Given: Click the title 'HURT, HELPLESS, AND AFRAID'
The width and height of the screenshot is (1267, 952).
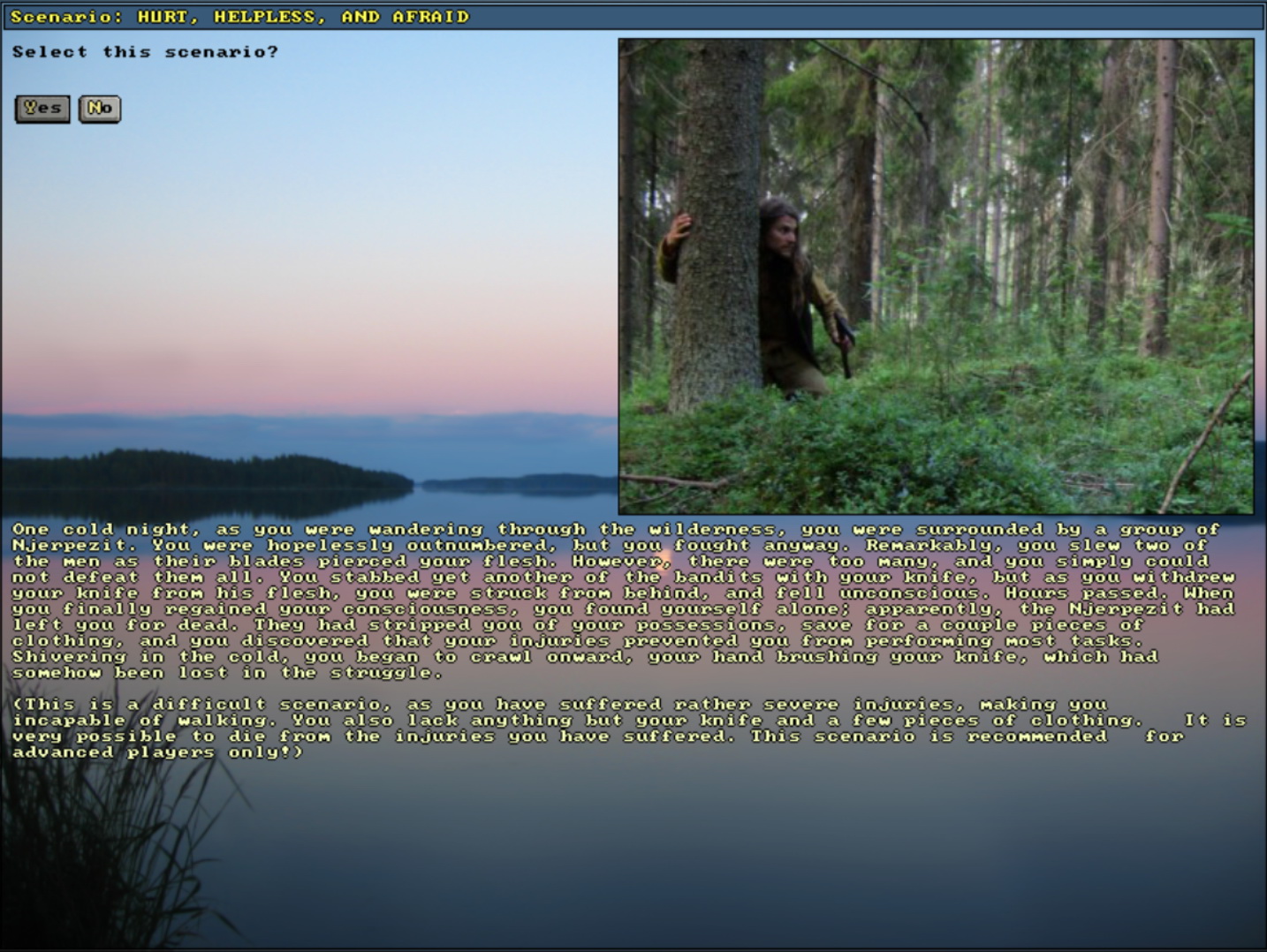Looking at the screenshot, I should coord(303,17).
